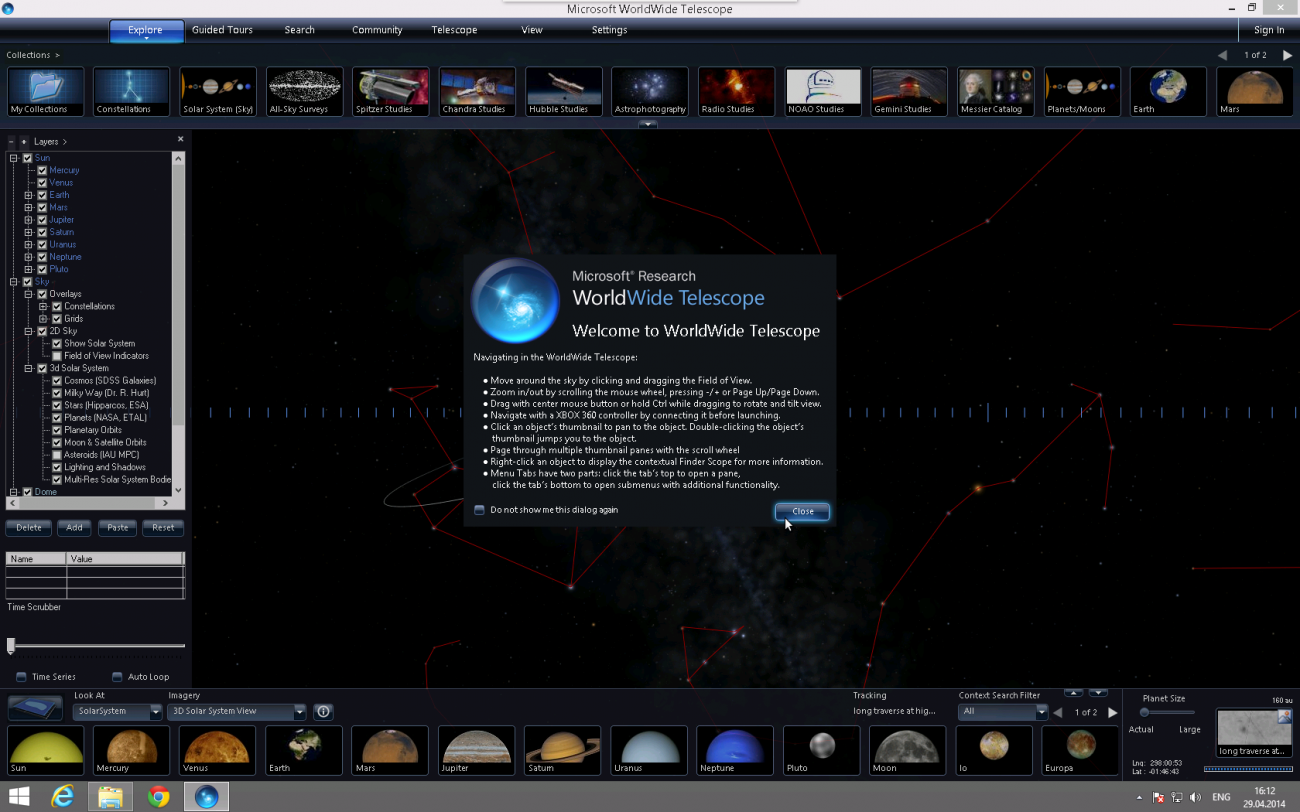Open the Astrophotography collection
Image resolution: width=1300 pixels, height=812 pixels.
[650, 92]
